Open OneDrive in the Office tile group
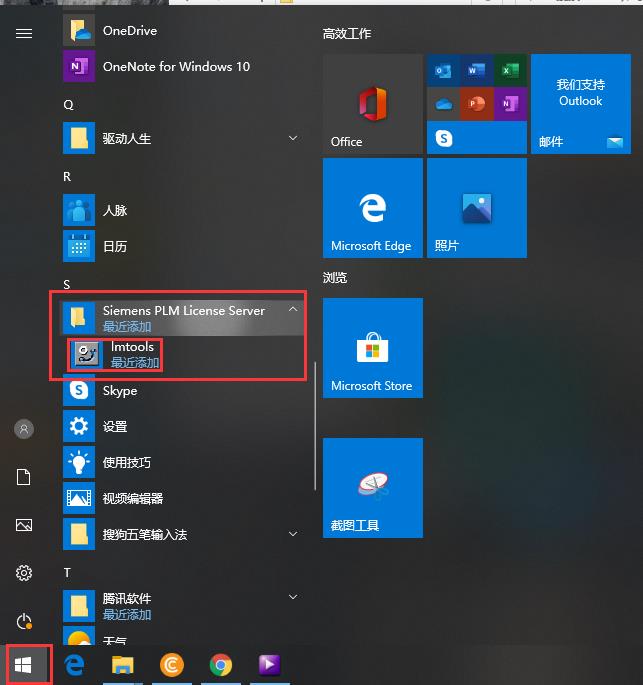This screenshot has width=643, height=685. tap(443, 104)
